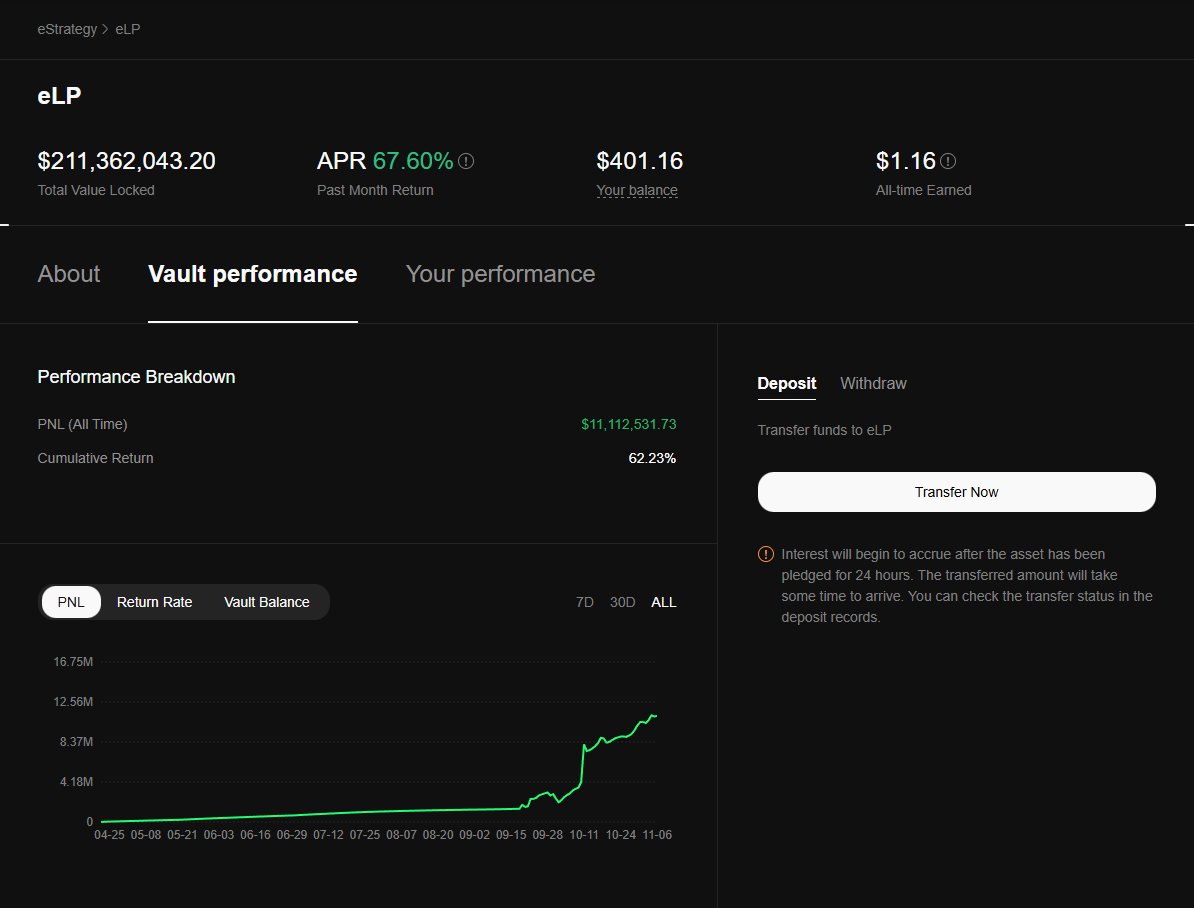Click the eLP breadcrumb item
Viewport: 1194px width, 908px height.
pos(127,29)
